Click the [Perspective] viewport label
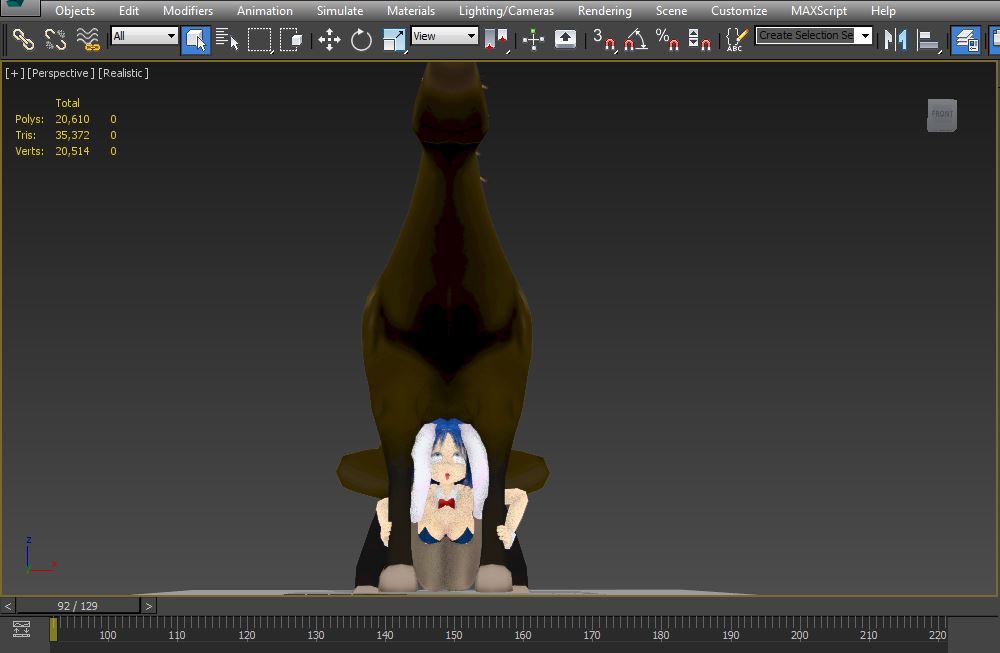This screenshot has width=1000, height=653. click(61, 73)
